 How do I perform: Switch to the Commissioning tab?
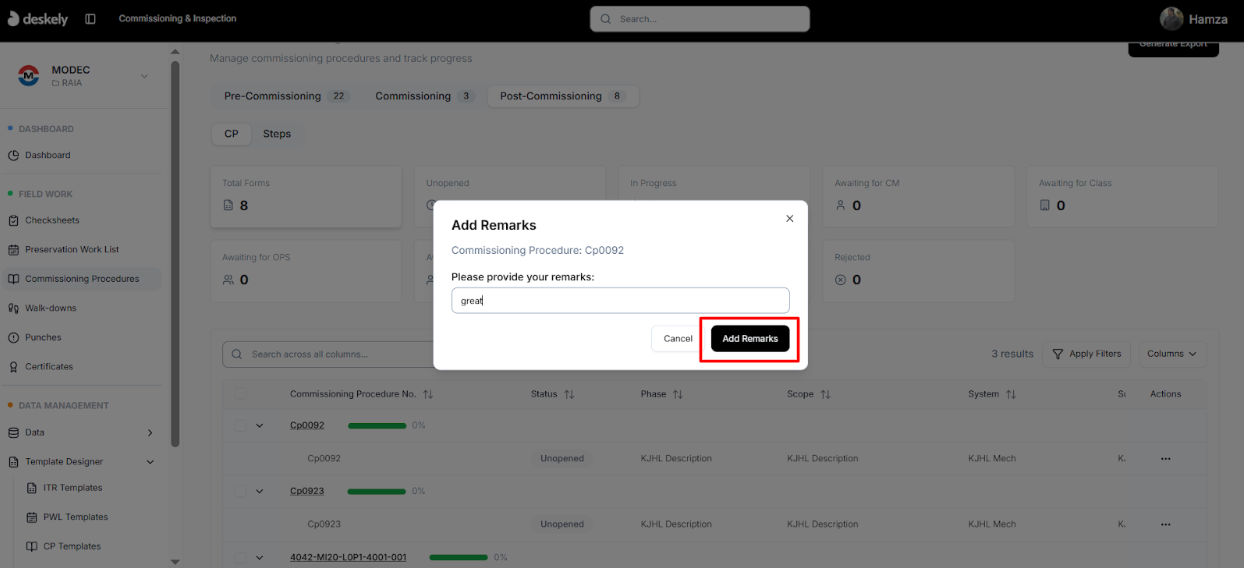(x=424, y=96)
